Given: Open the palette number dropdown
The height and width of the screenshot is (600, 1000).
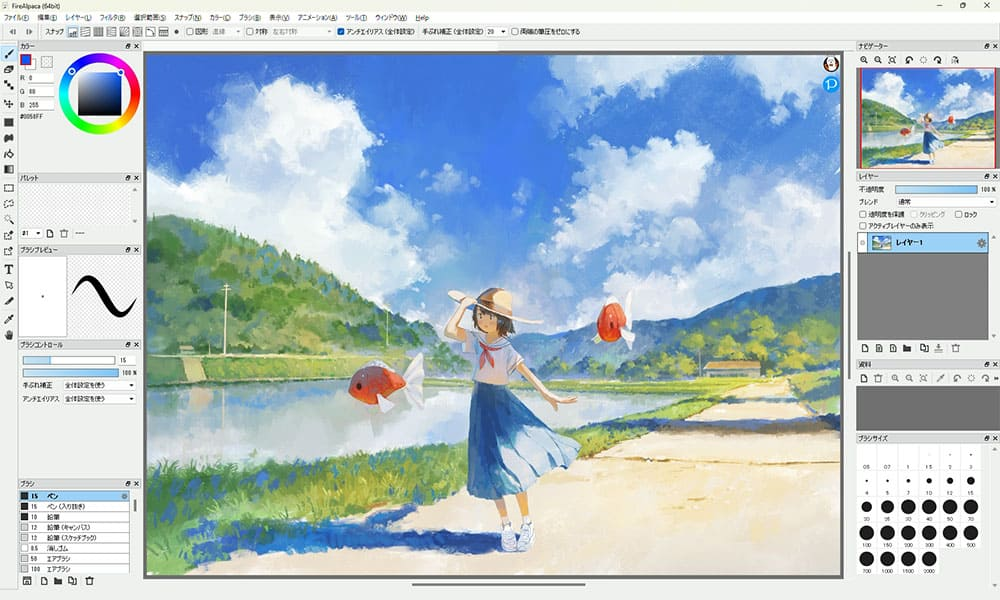Looking at the screenshot, I should pos(32,233).
